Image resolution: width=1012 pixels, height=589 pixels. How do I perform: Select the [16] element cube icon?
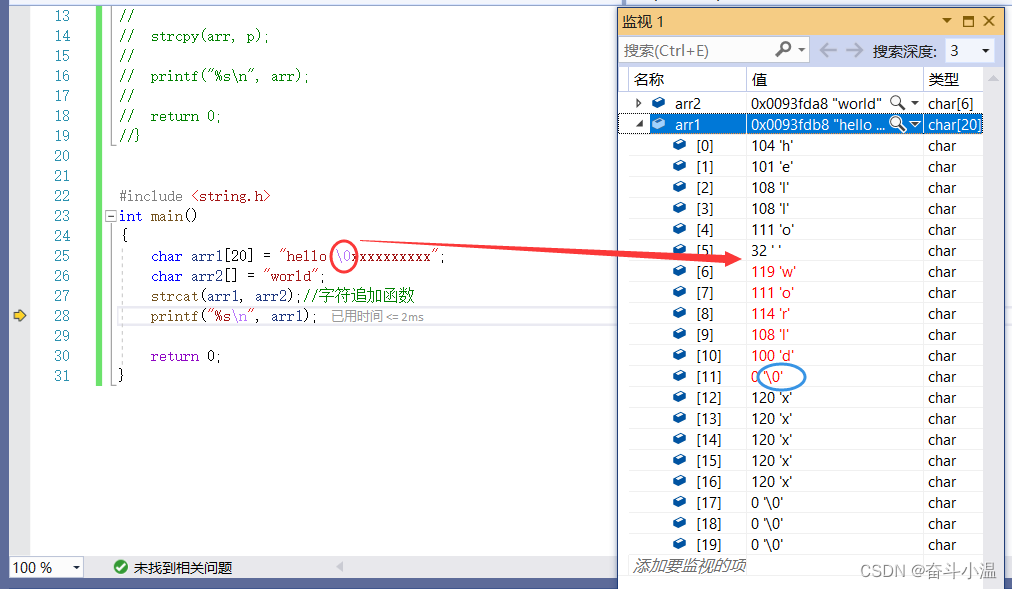tap(680, 481)
